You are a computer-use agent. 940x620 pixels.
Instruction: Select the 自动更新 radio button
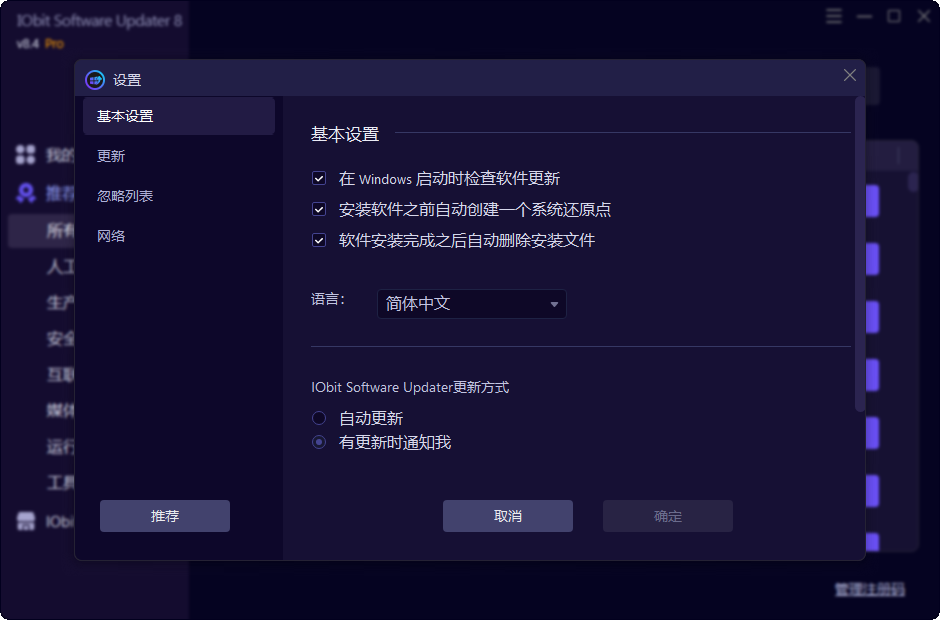pos(318,418)
